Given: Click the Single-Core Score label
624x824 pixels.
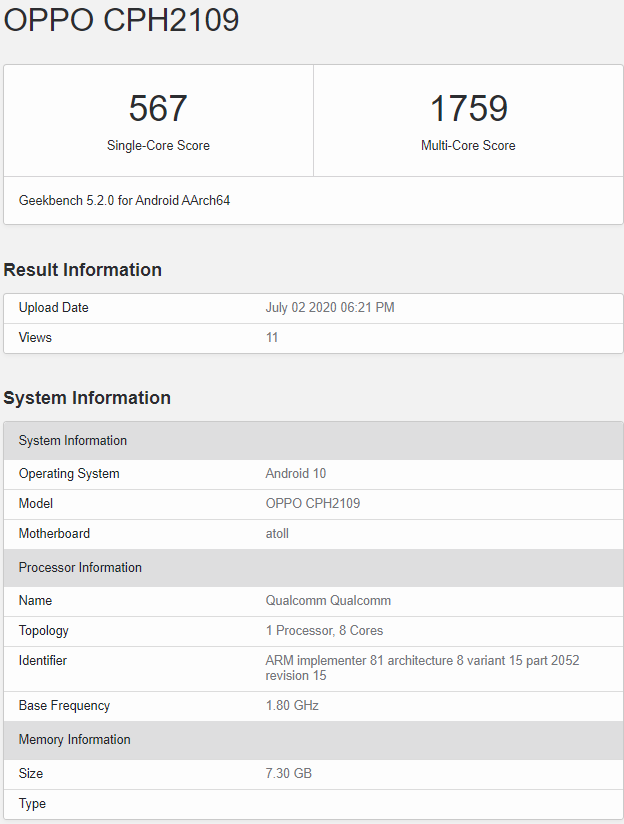Looking at the screenshot, I should (x=158, y=146).
